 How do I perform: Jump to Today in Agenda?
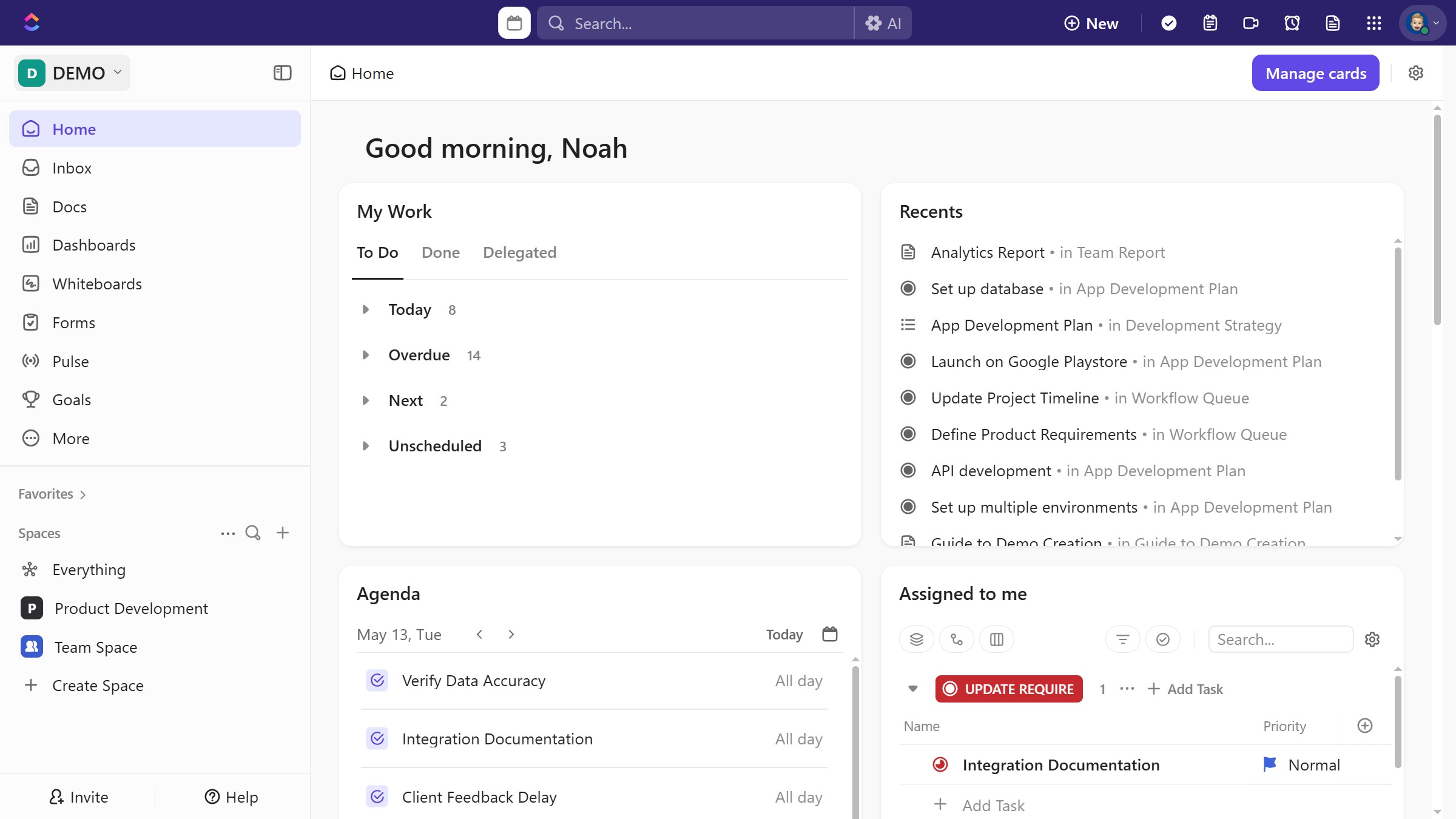(x=784, y=635)
